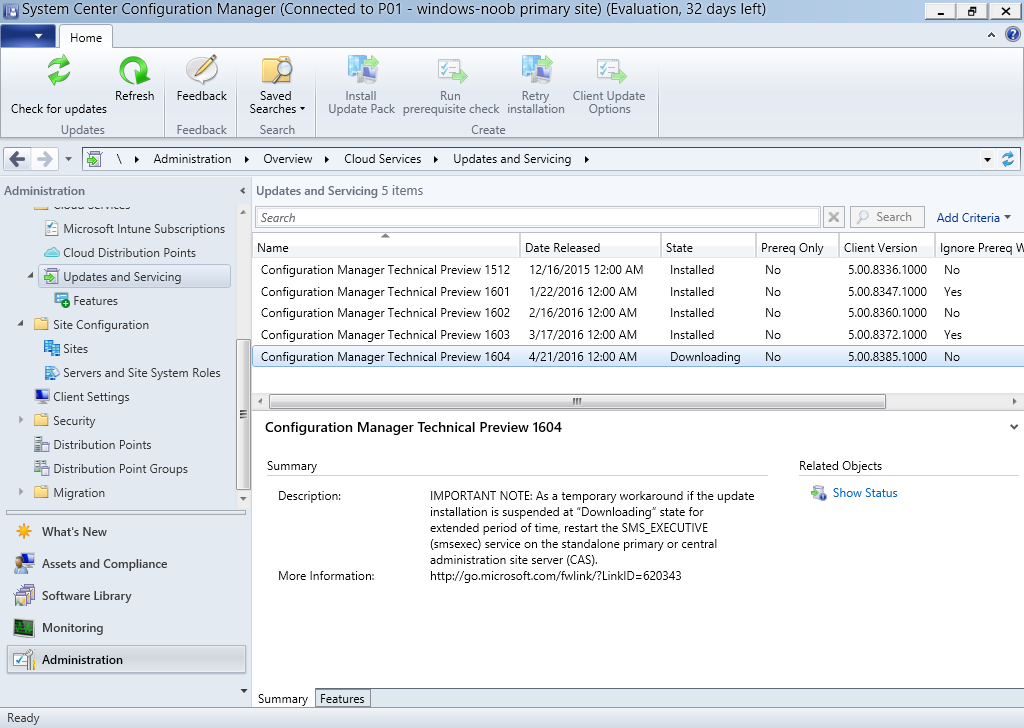
Task: Click the Features node icon
Action: (x=62, y=300)
